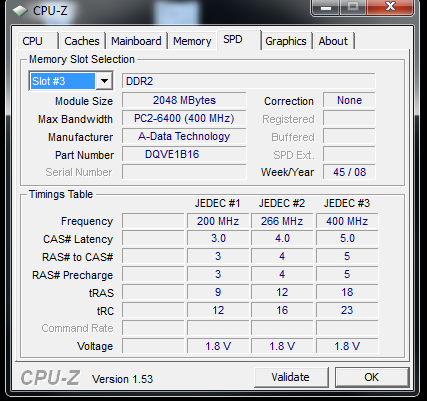Open the About tab
The height and width of the screenshot is (401, 427).
pyautogui.click(x=333, y=41)
